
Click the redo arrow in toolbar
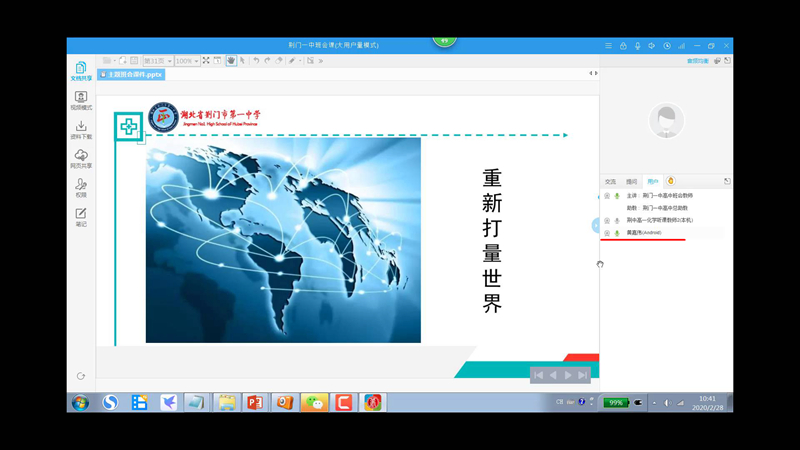pos(267,61)
